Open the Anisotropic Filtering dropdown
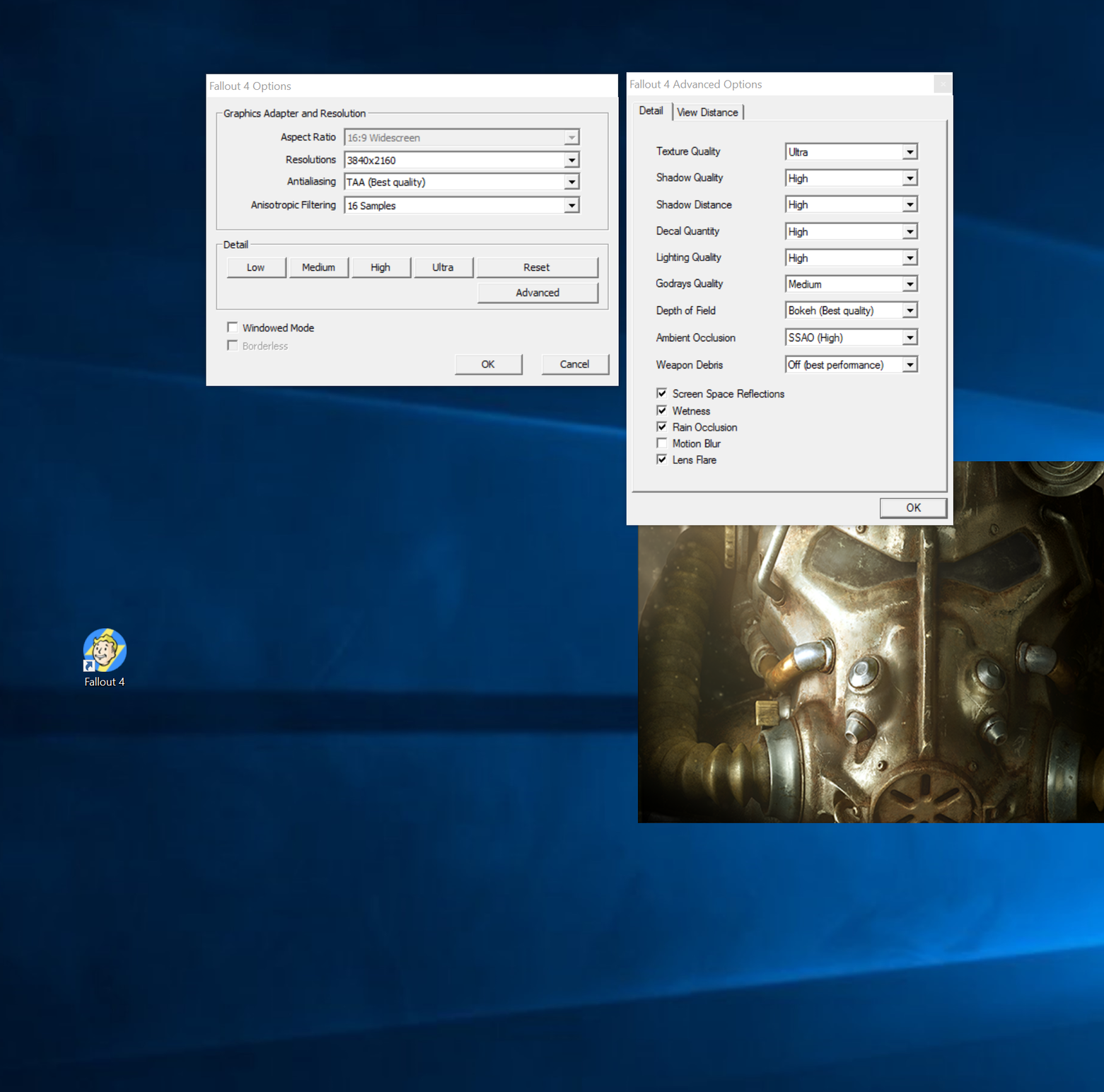1104x1092 pixels. point(571,206)
